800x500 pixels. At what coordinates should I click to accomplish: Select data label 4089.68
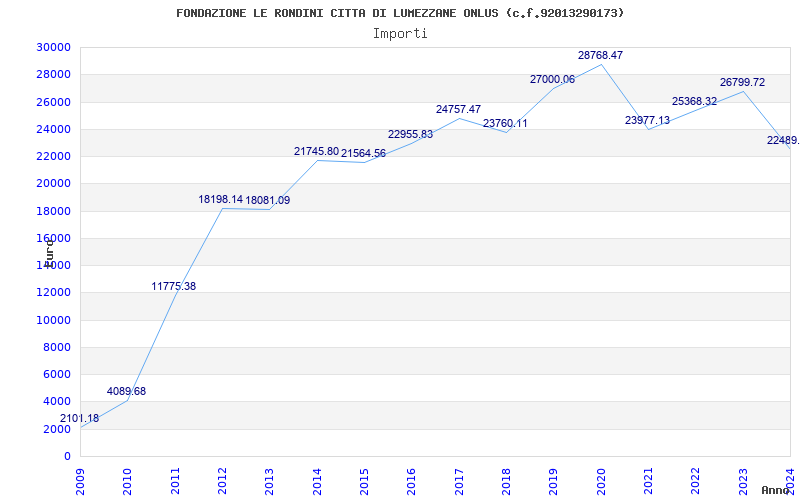[126, 391]
